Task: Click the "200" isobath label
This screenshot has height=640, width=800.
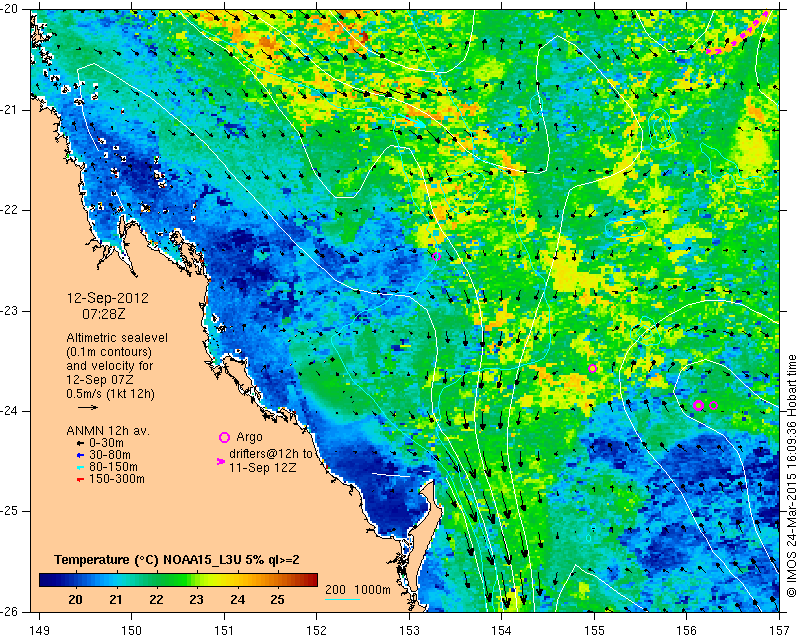Action: (335, 590)
